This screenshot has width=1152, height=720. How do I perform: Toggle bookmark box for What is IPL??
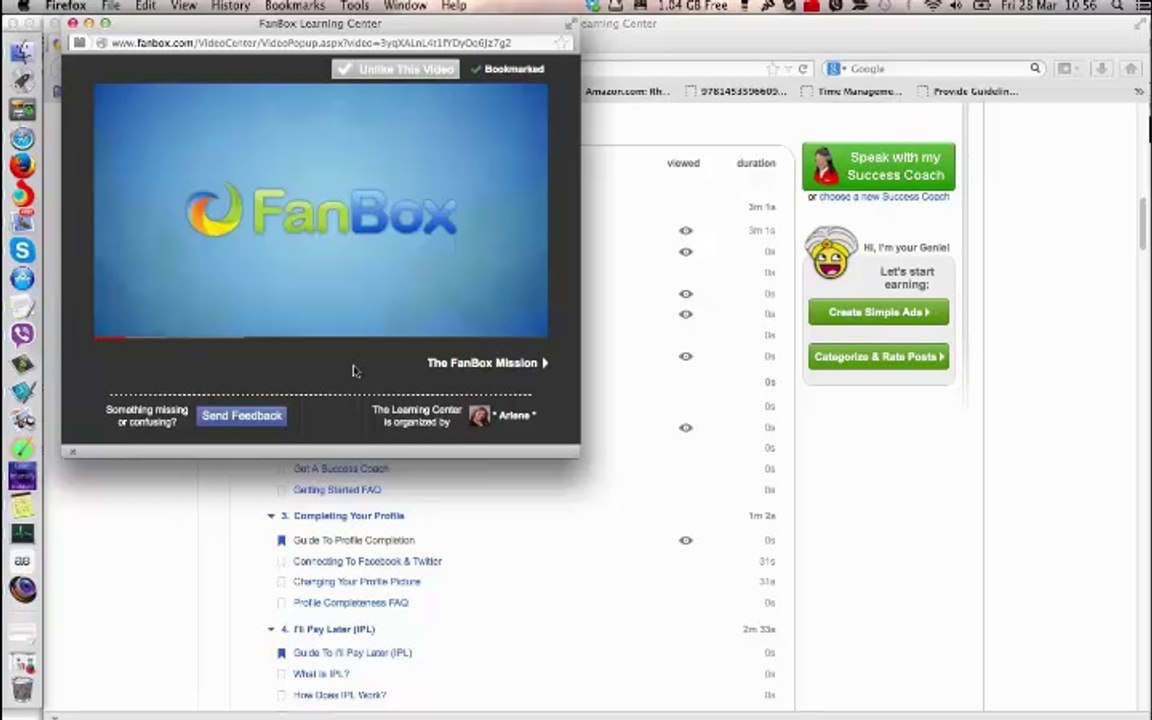click(281, 674)
